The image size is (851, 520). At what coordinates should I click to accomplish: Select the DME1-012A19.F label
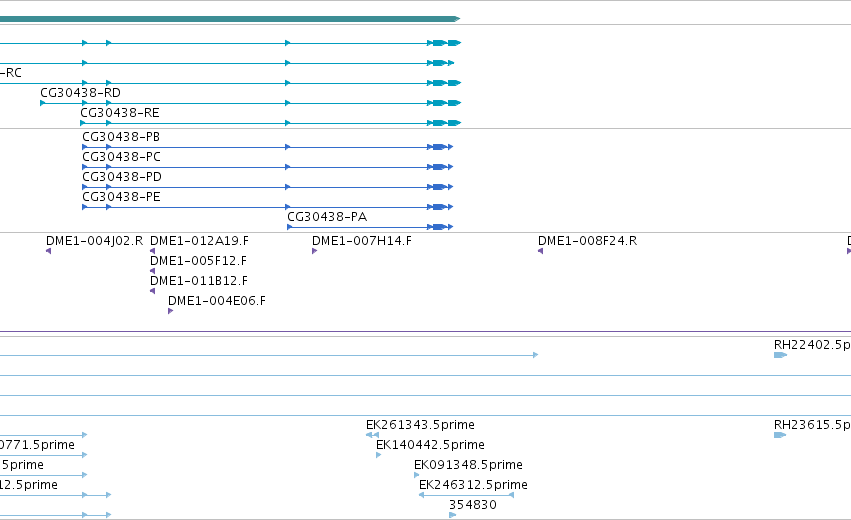(x=199, y=241)
